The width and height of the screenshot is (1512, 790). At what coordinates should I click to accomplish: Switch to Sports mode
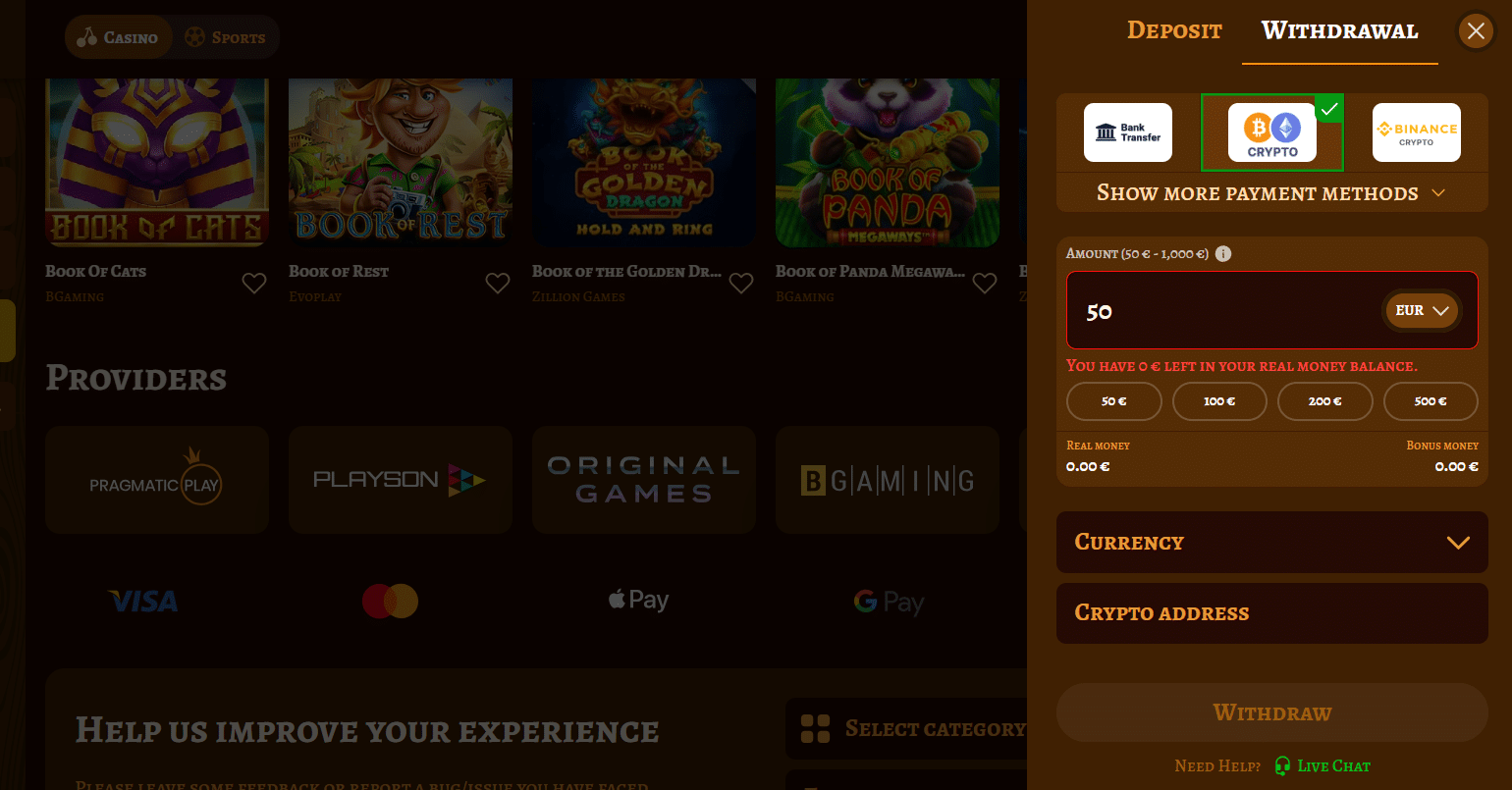click(x=226, y=37)
